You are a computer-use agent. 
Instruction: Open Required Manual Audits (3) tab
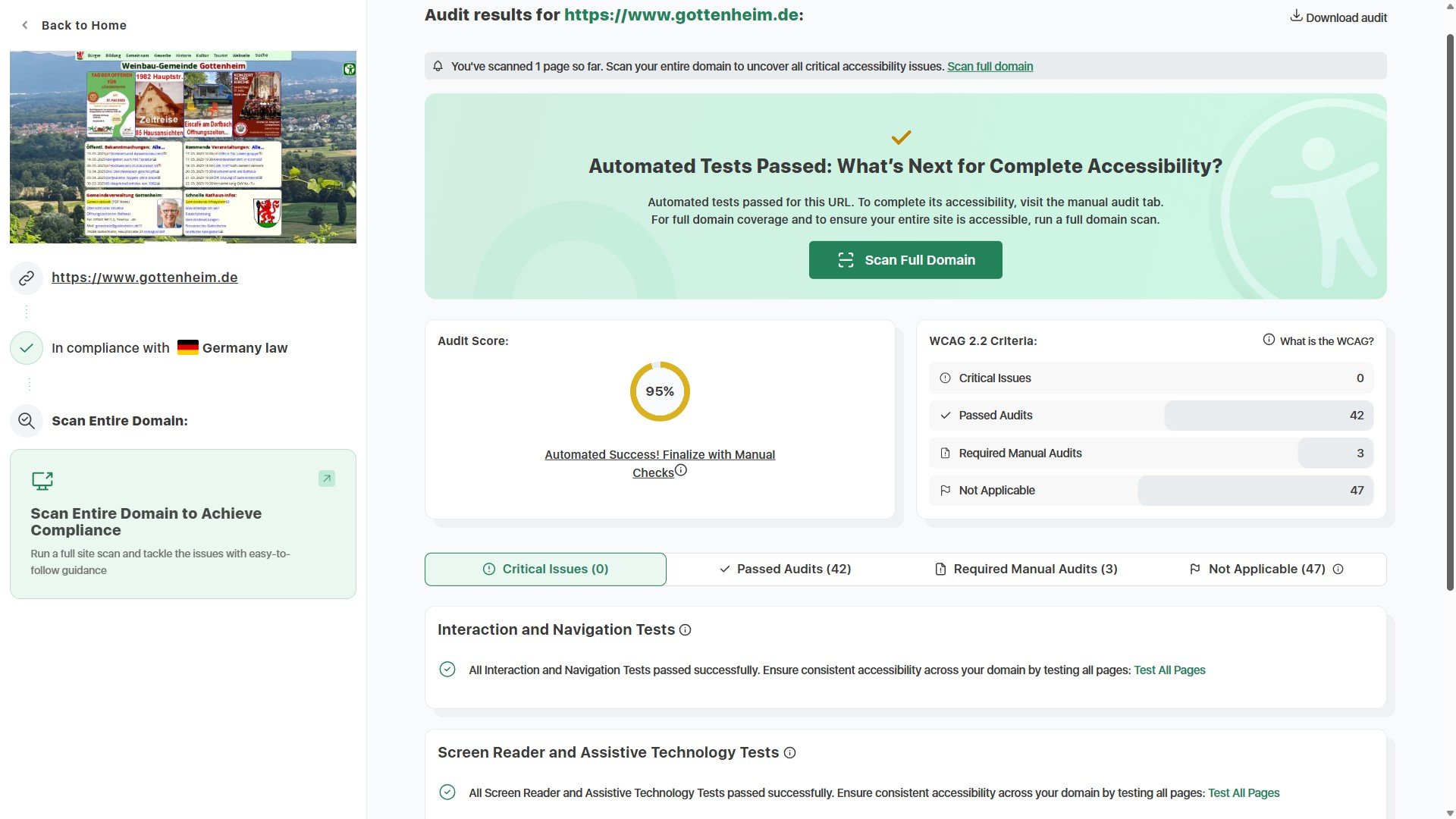1026,570
